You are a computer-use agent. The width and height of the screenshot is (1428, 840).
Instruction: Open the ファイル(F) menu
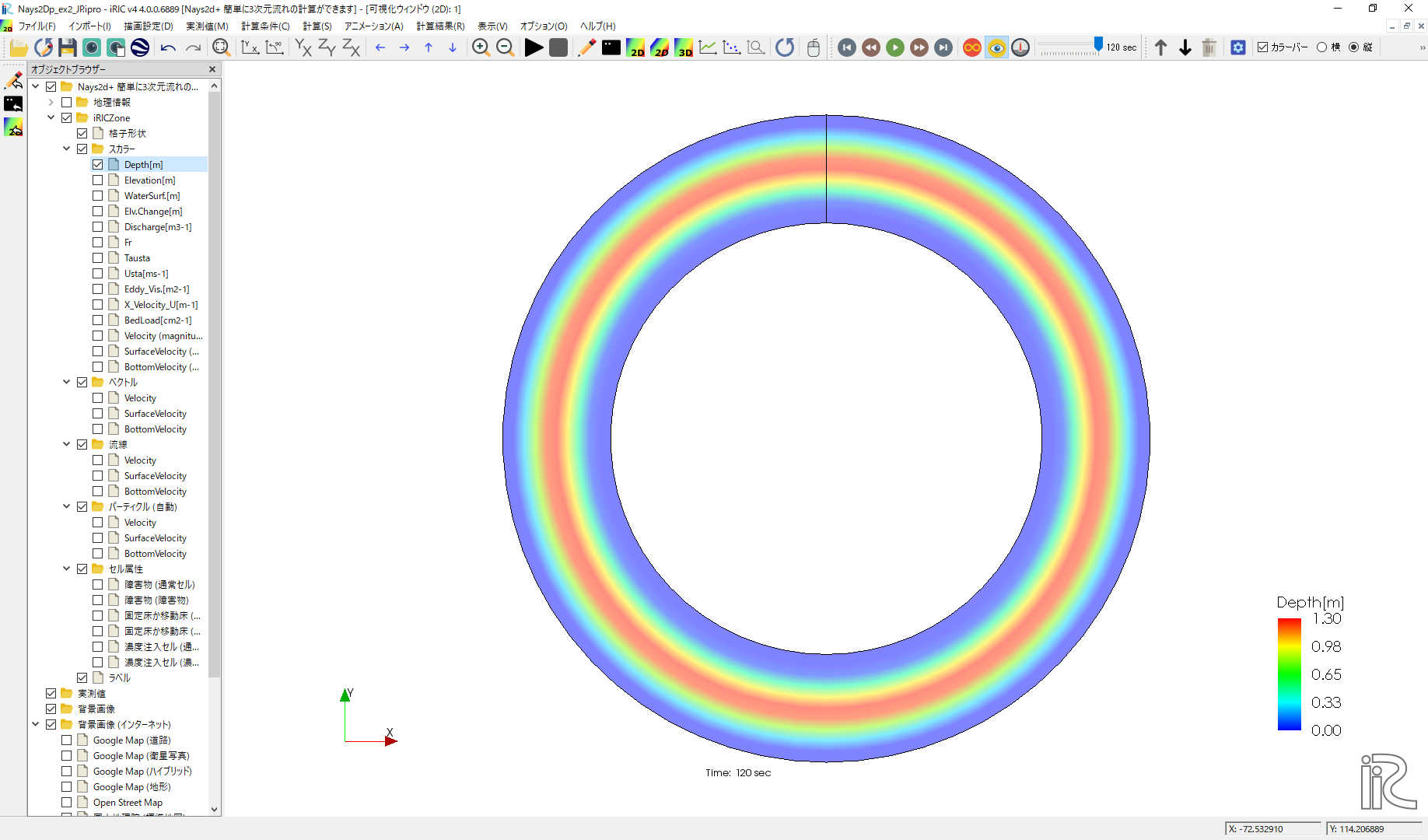click(37, 26)
